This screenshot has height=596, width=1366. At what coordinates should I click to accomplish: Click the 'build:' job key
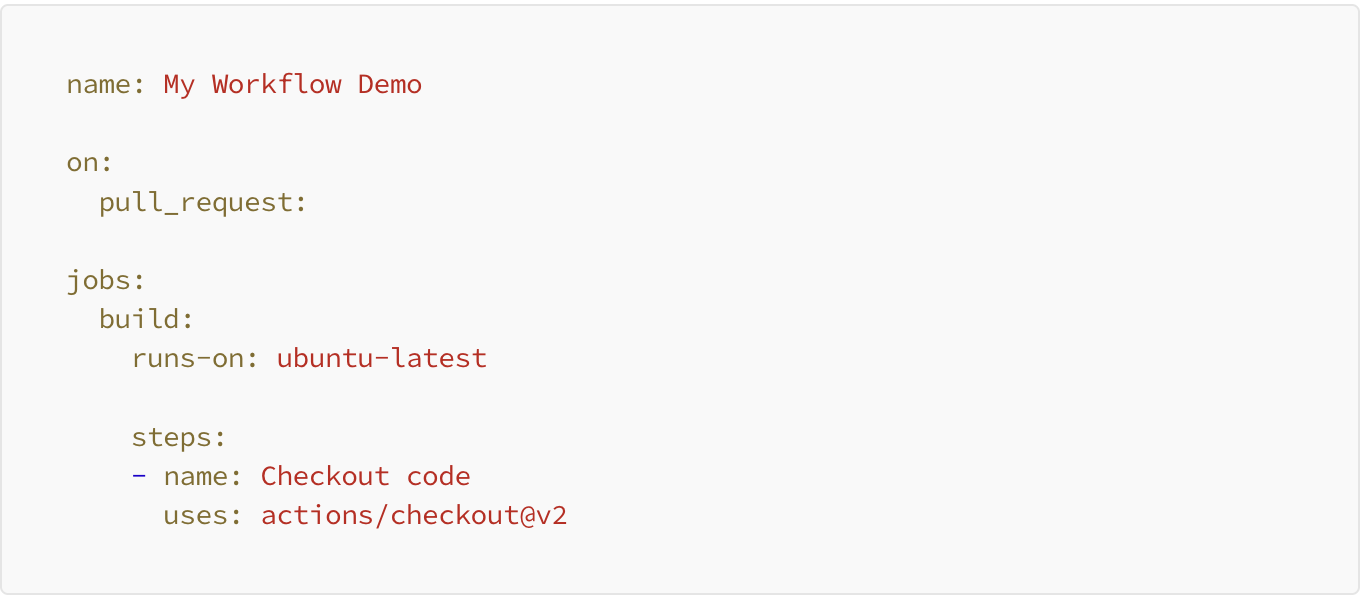[x=146, y=320]
